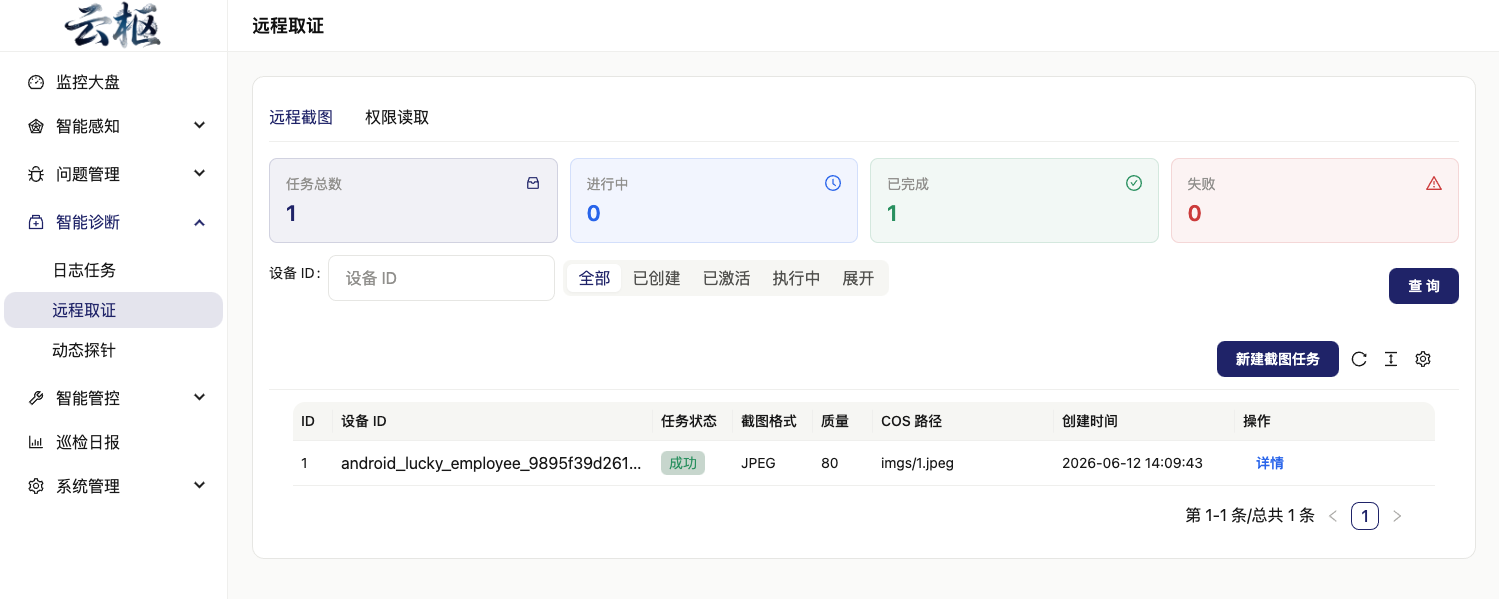Click the 云枢 logo

(x=113, y=25)
